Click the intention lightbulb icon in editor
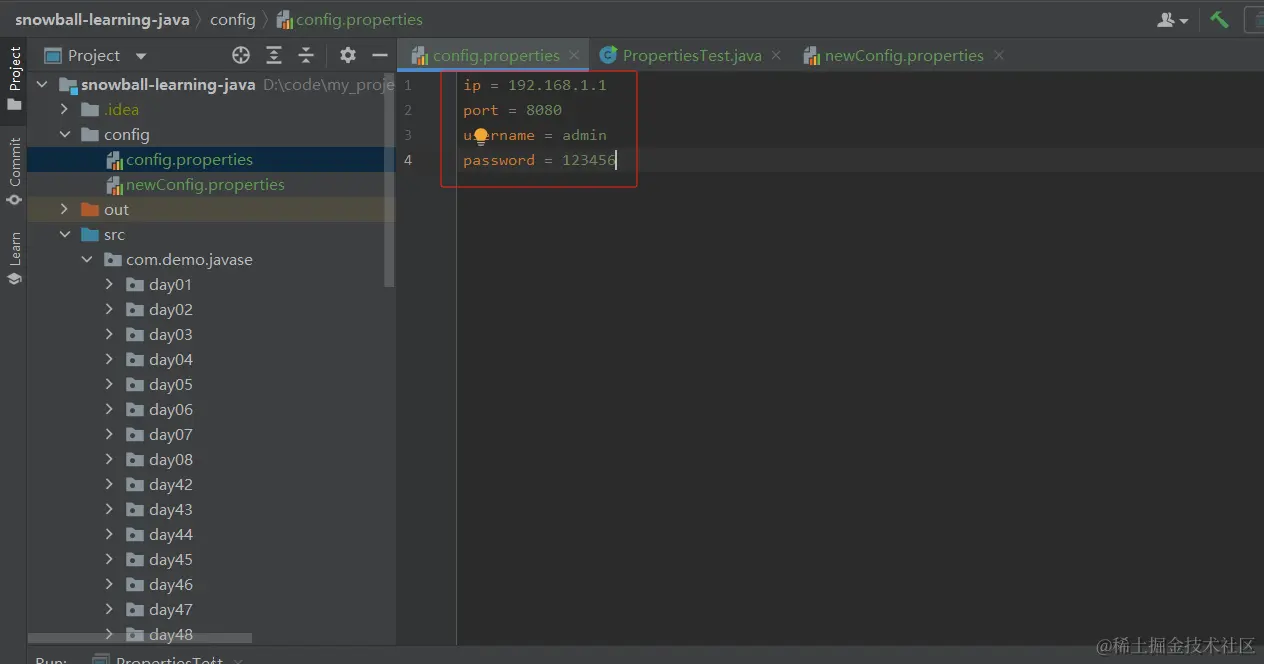The image size is (1264, 664). click(481, 137)
